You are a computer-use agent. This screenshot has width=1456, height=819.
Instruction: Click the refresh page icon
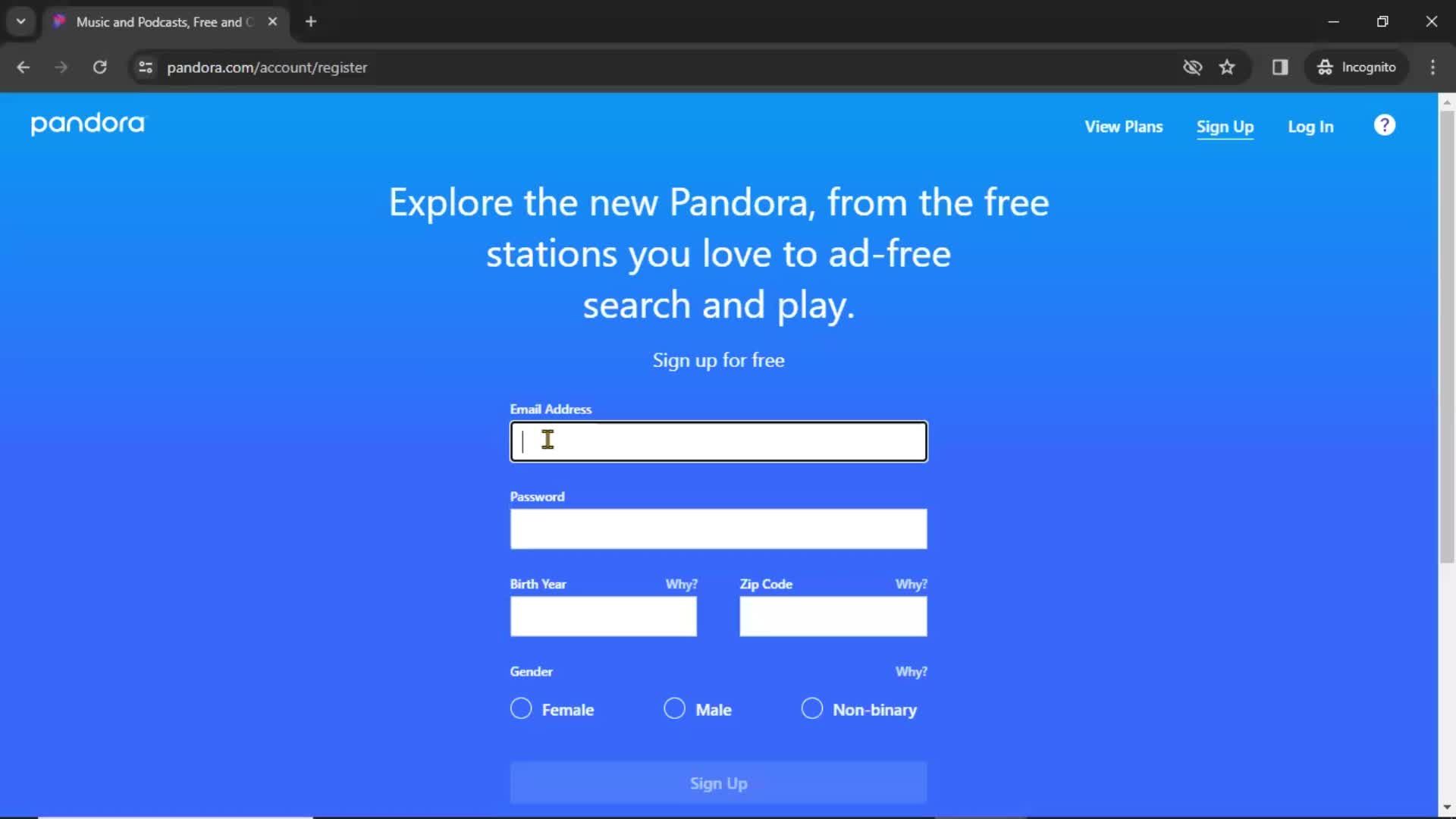tap(99, 67)
